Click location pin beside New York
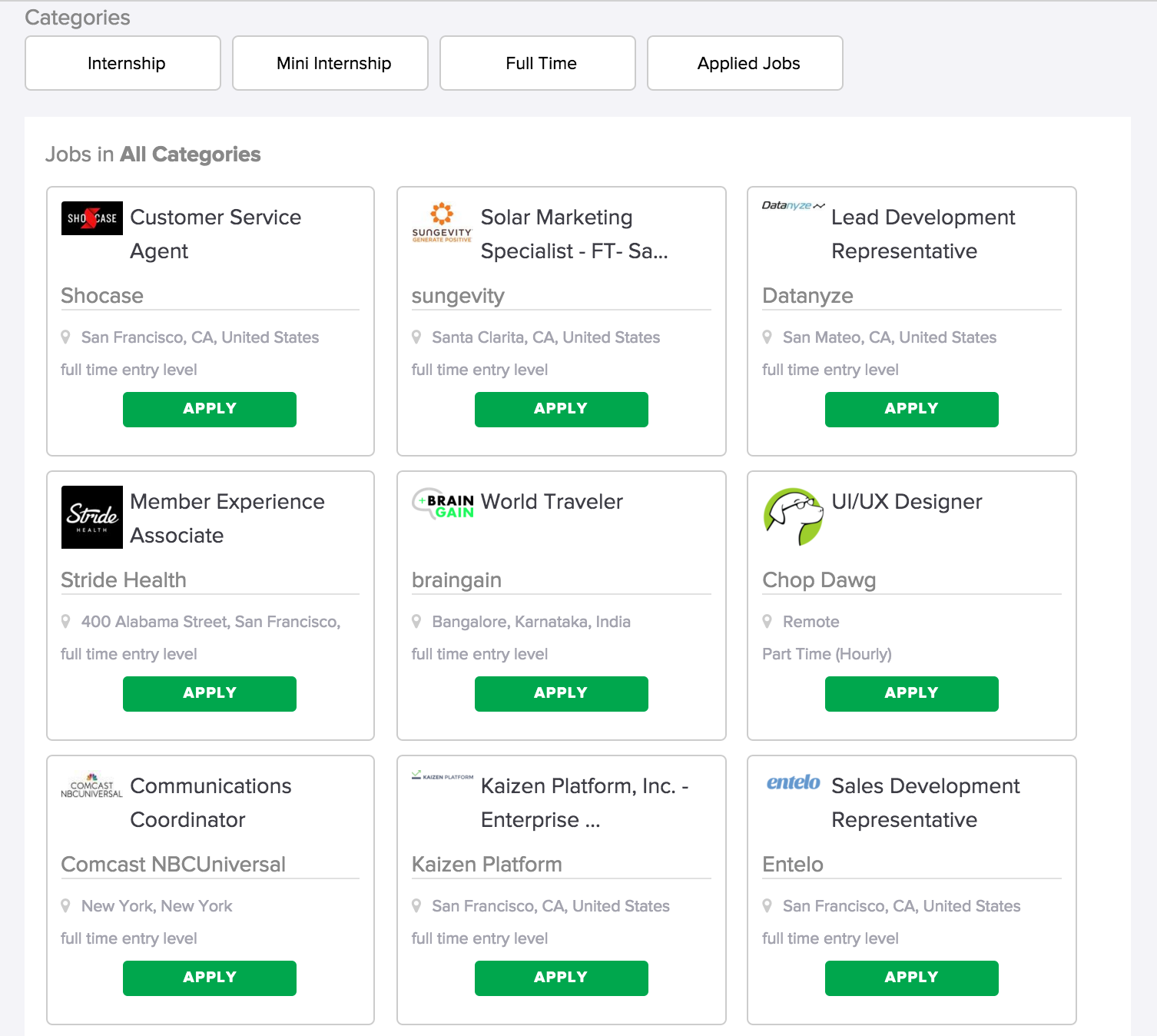1157x1036 pixels. (65, 905)
